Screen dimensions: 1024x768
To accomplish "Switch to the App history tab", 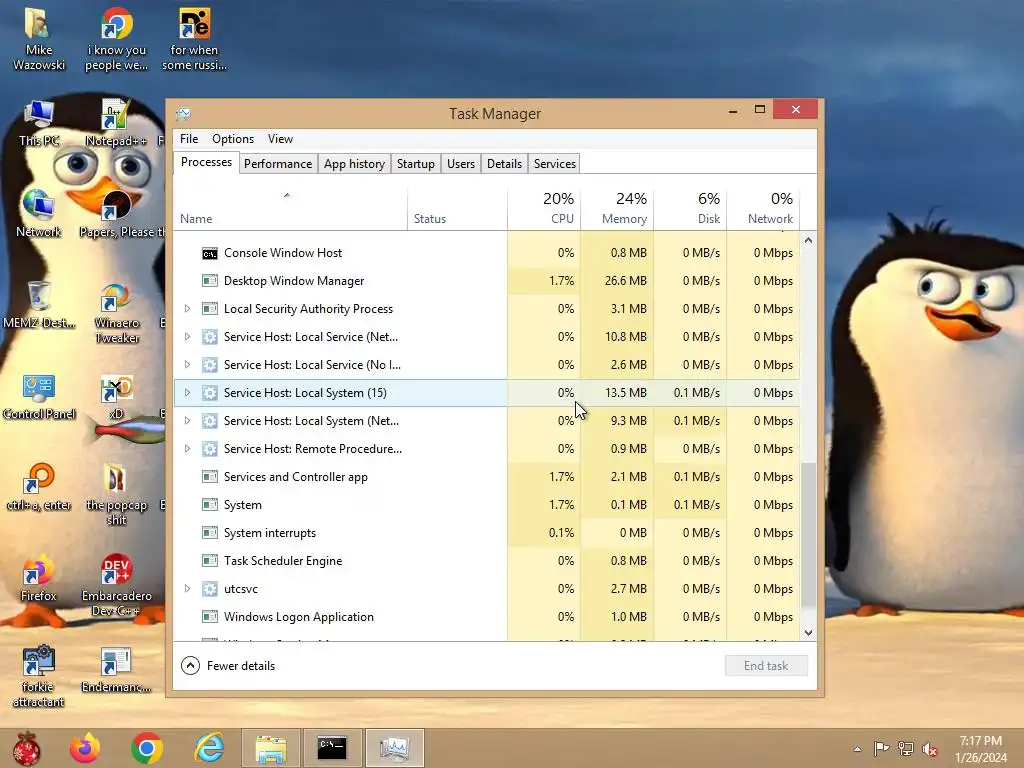I will [x=355, y=164].
